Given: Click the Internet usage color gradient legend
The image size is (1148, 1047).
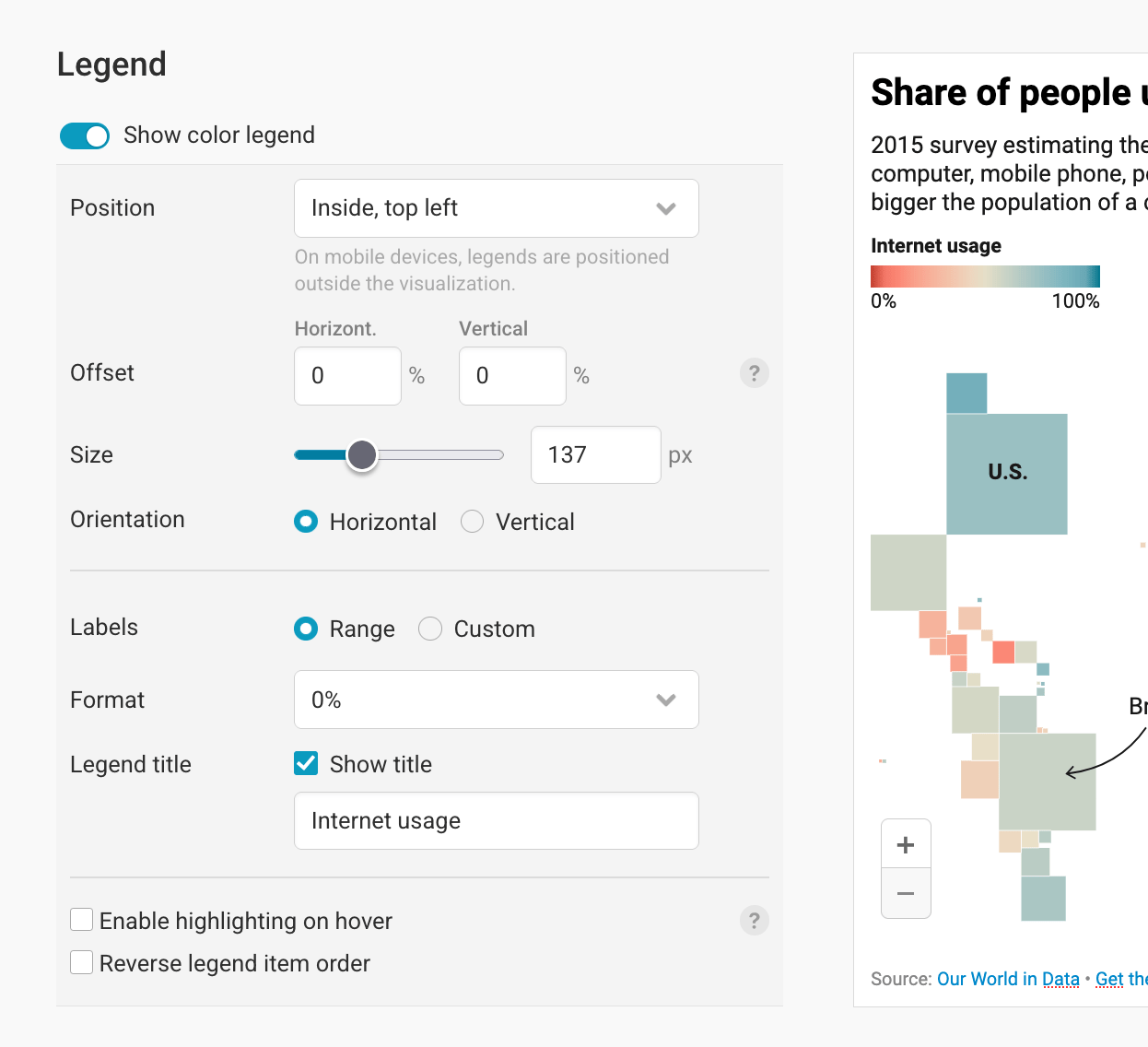Looking at the screenshot, I should click(985, 276).
